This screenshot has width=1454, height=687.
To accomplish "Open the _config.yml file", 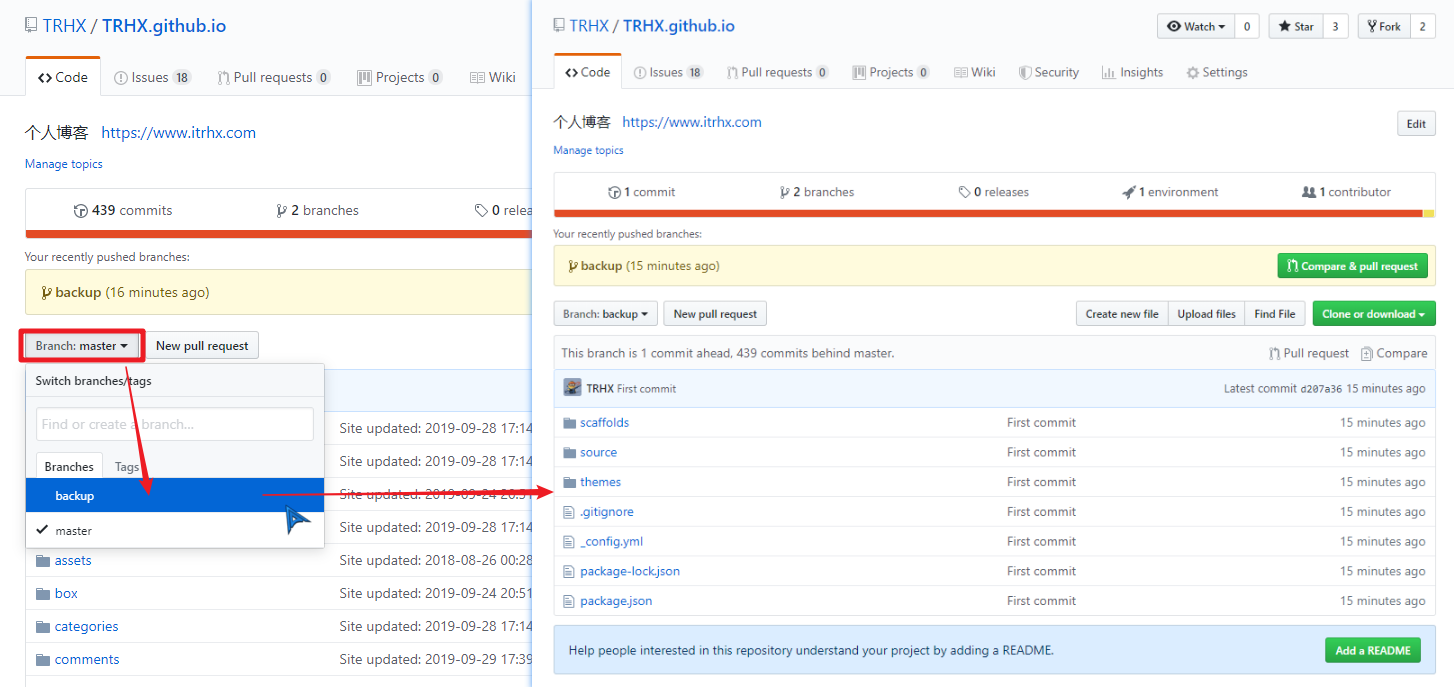I will [611, 542].
